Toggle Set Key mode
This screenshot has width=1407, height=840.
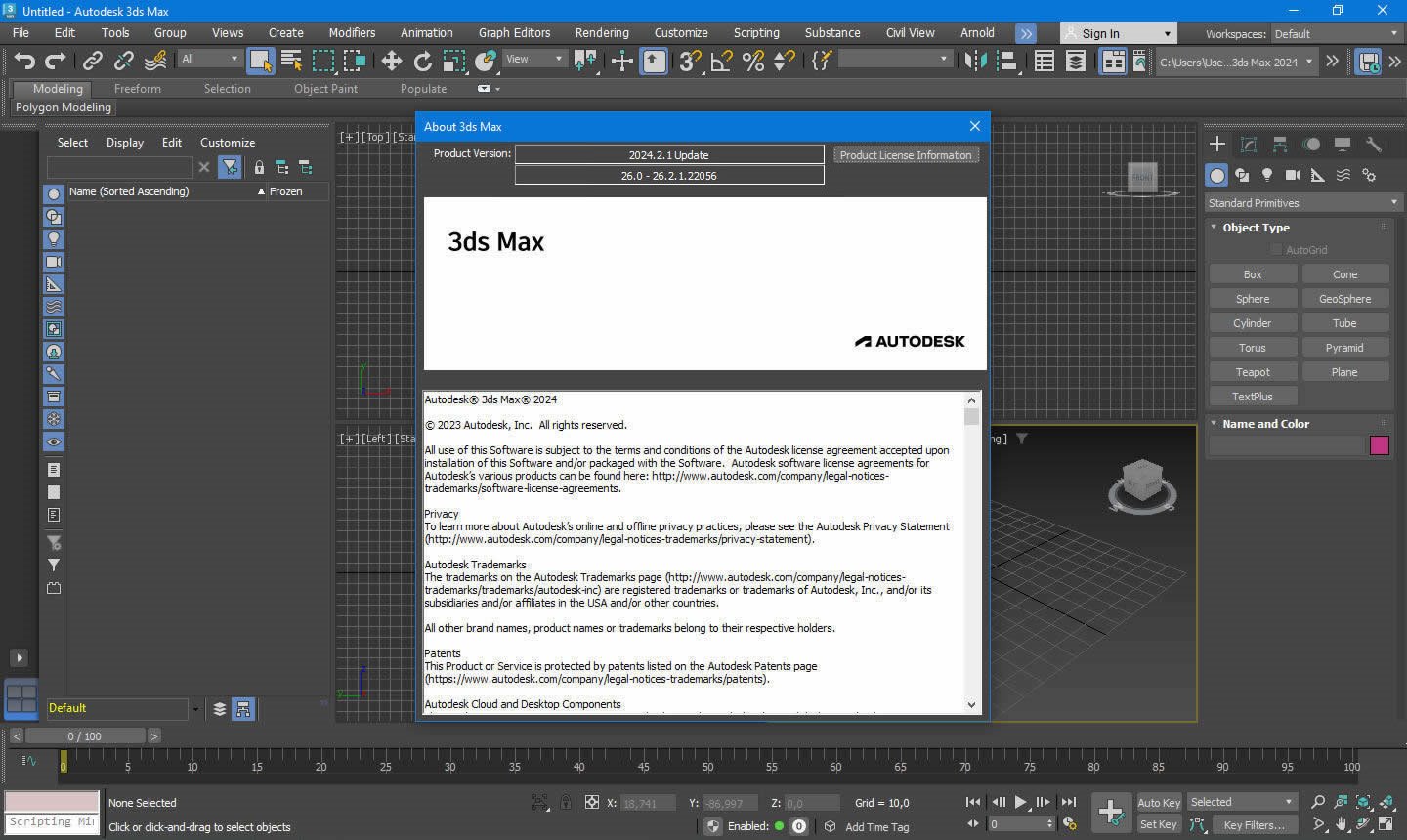[1159, 824]
